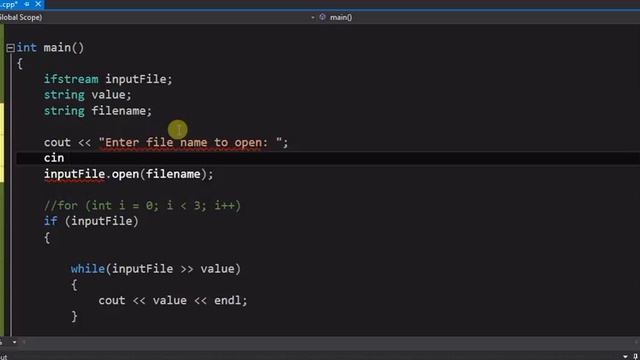Click 'open' in inputFile.open(filename)
640x360 pixels.
tap(125, 175)
